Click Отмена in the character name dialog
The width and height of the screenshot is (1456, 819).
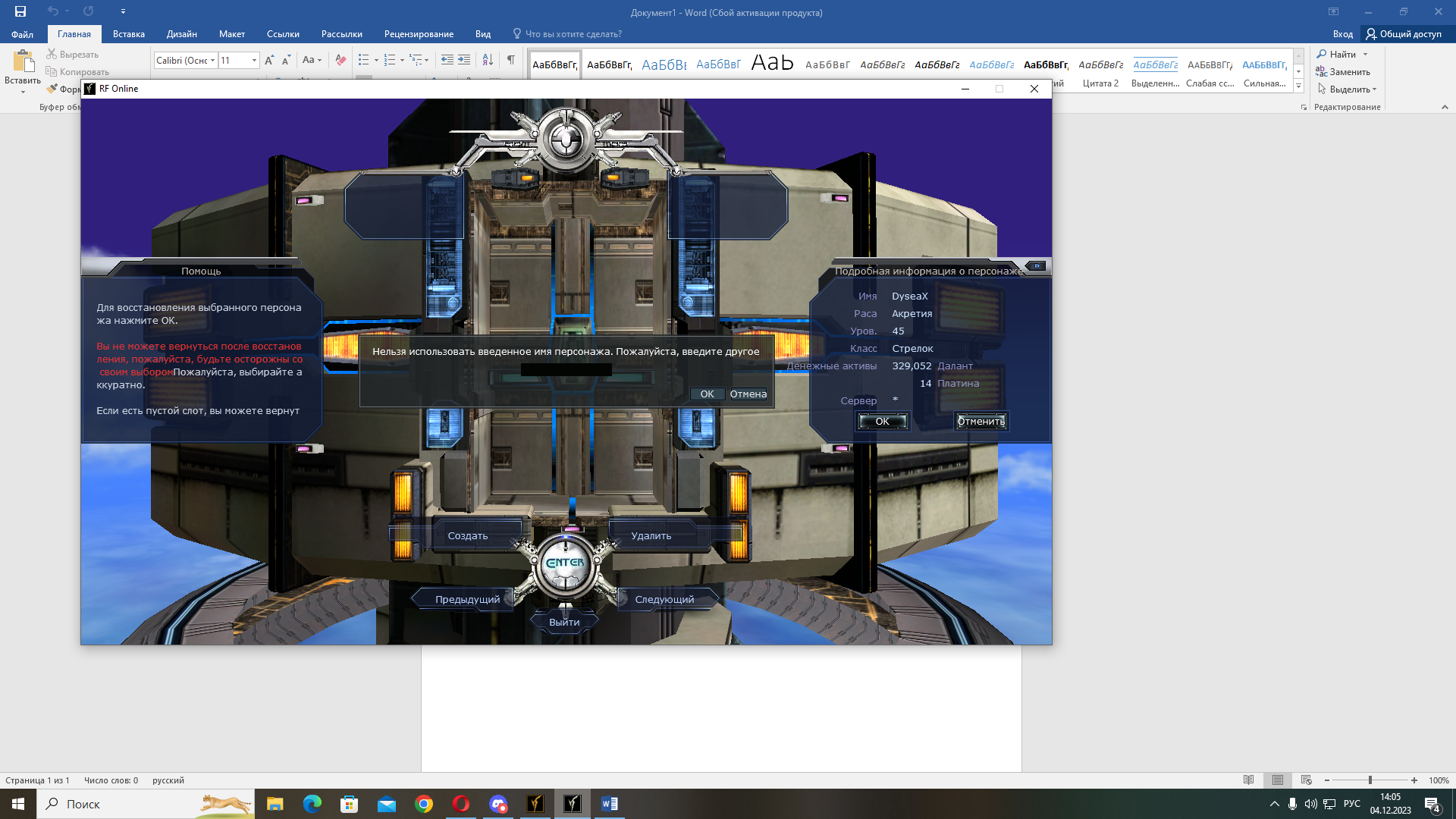coord(748,394)
